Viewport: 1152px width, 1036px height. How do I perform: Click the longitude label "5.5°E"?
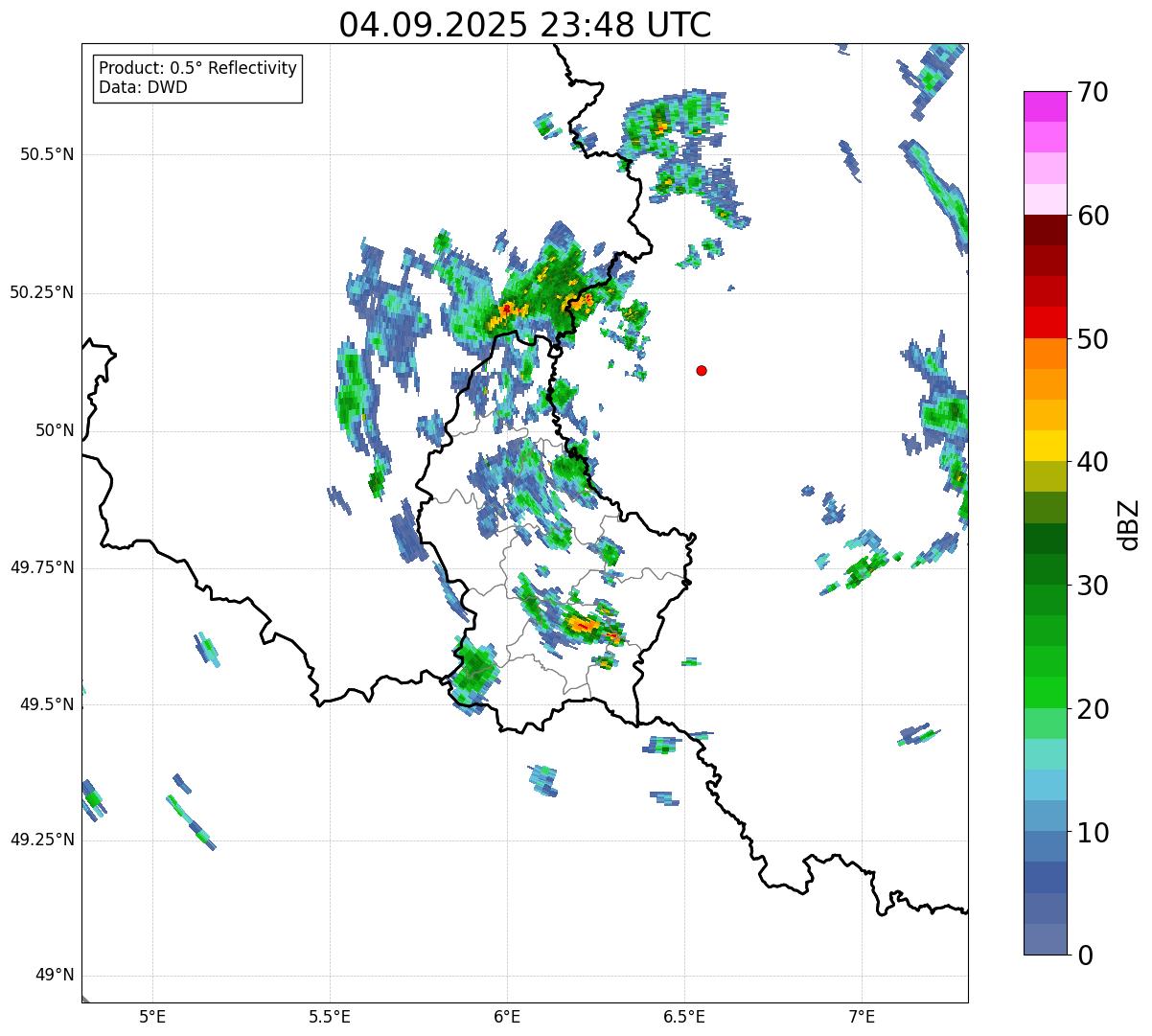click(x=330, y=1017)
